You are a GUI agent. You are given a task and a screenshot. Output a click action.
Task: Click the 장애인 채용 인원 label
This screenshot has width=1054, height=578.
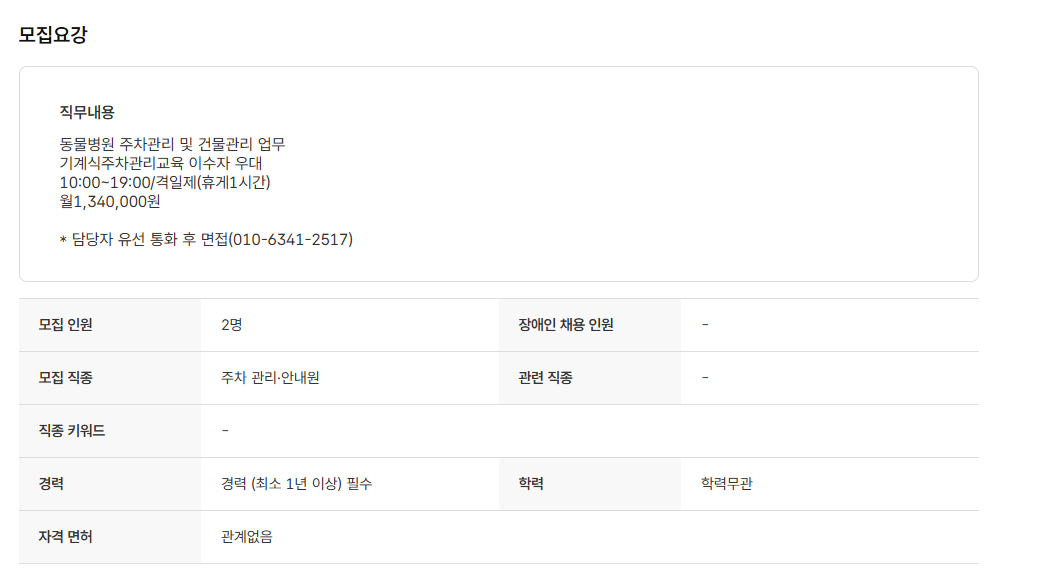pos(566,325)
